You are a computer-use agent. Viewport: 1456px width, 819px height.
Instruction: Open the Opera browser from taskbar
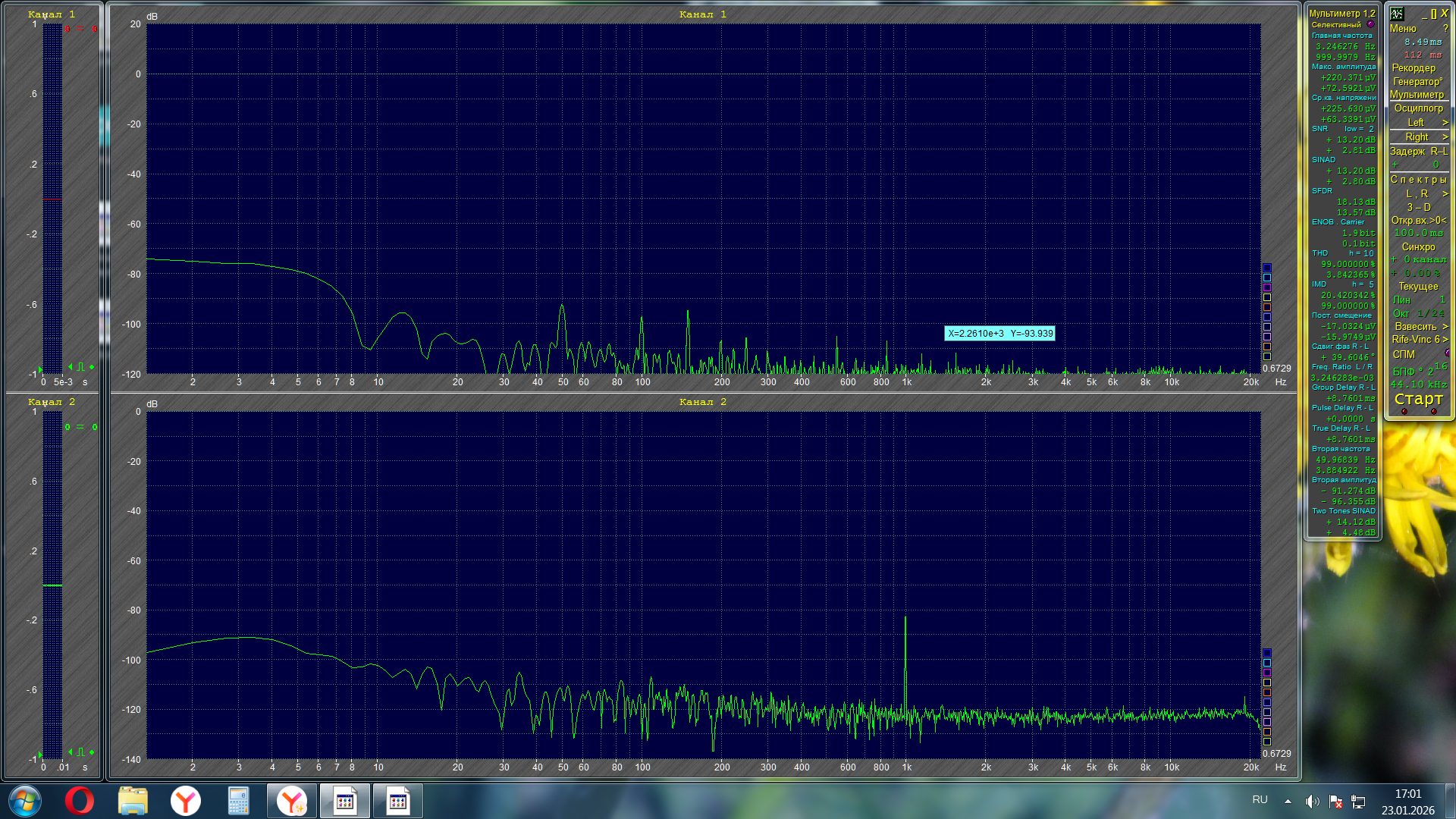(80, 801)
